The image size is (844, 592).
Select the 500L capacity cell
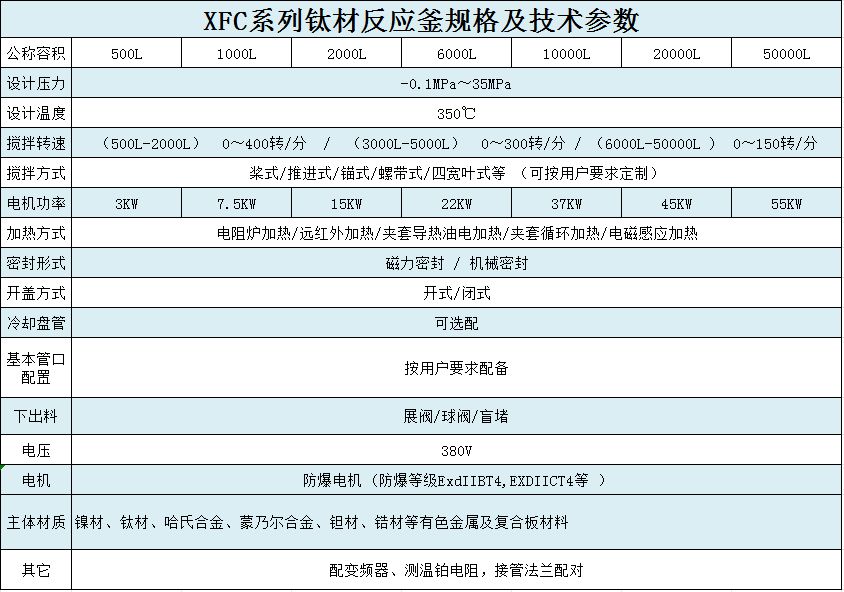tap(127, 54)
